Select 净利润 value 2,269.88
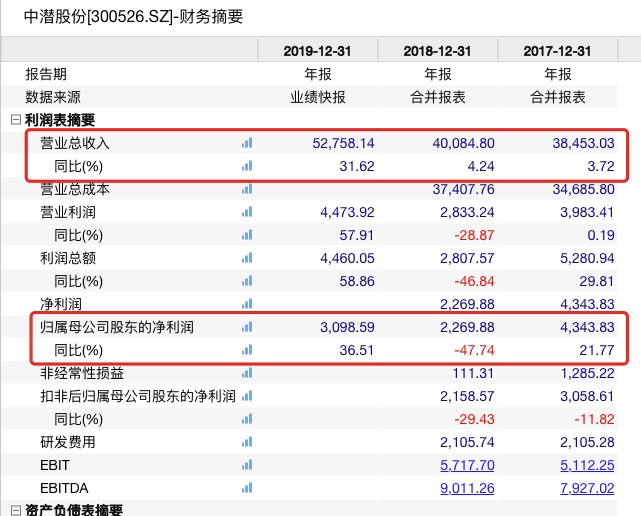641x516 pixels. (467, 304)
